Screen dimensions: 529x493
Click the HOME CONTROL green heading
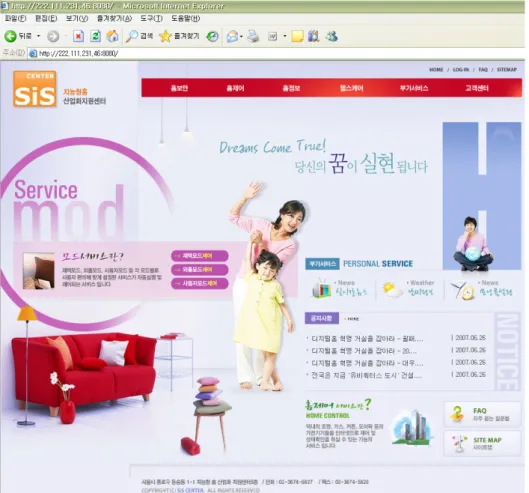[328, 416]
